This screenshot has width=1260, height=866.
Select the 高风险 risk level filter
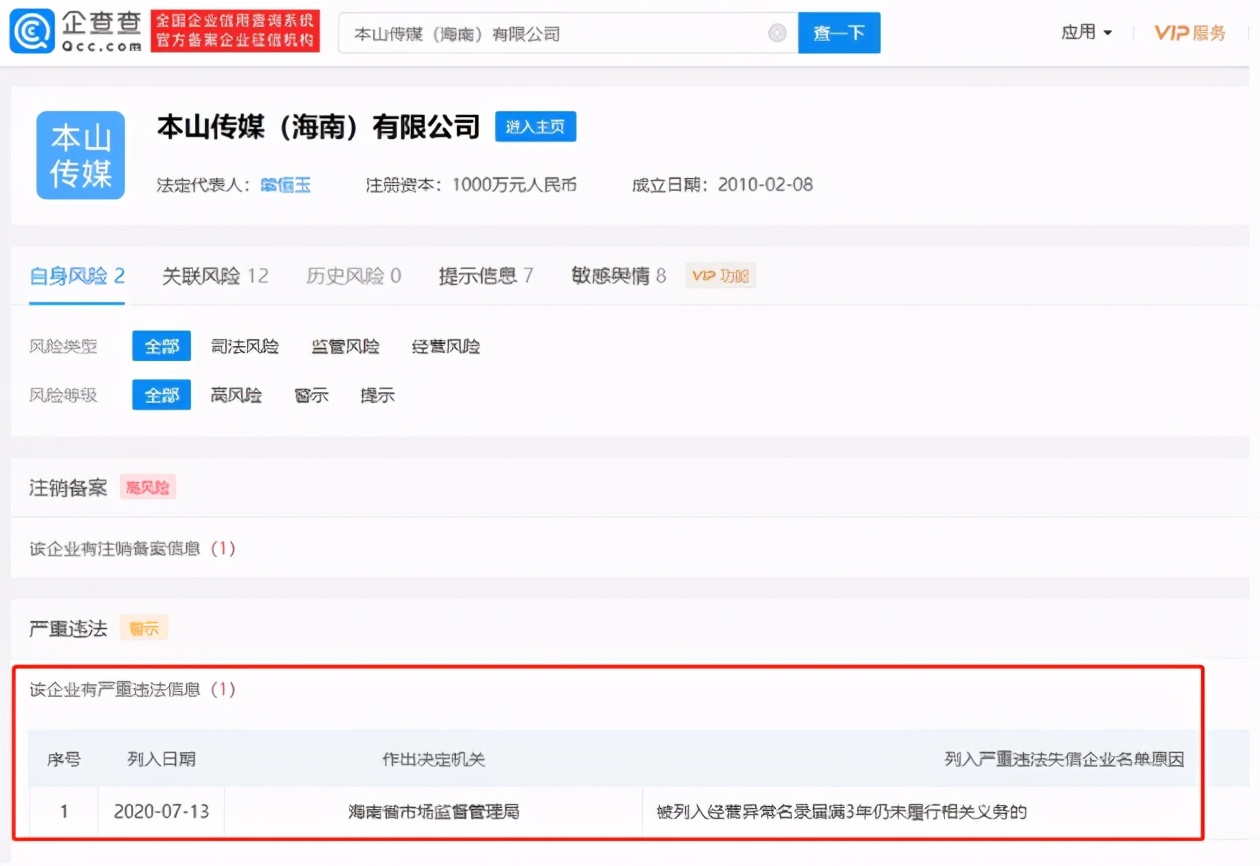[236, 394]
